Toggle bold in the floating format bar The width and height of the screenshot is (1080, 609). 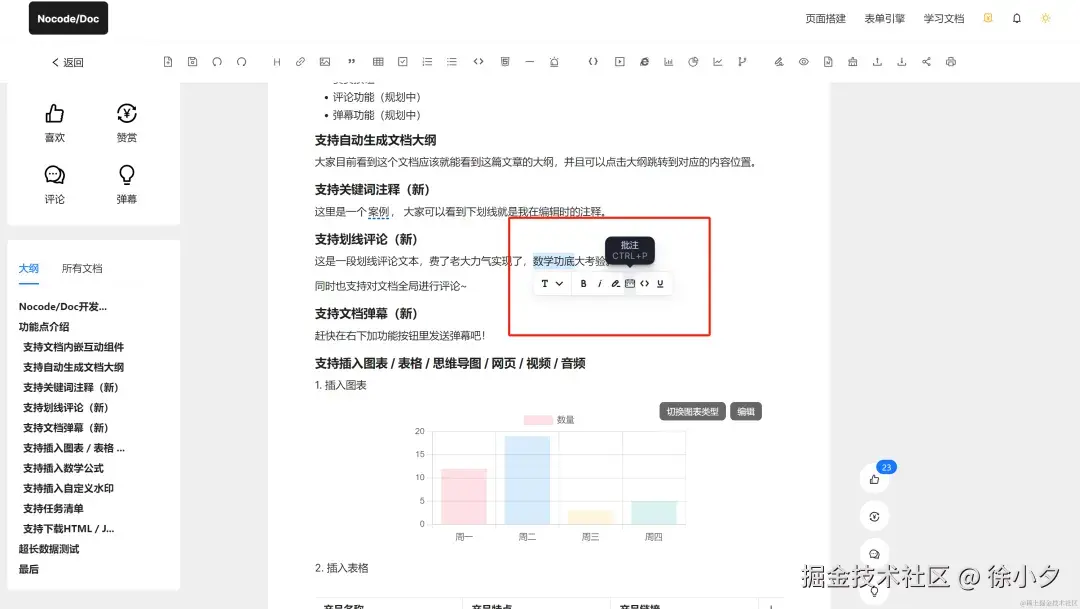(x=583, y=283)
